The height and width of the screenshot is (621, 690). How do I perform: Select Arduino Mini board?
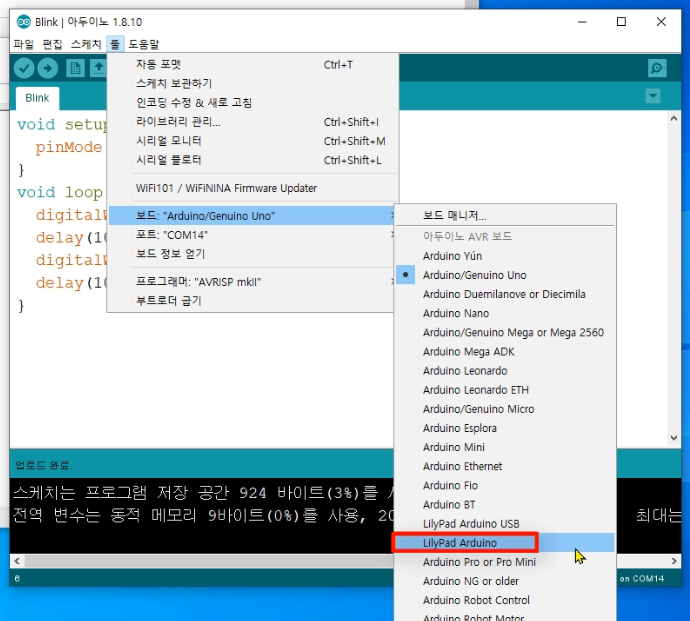pyautogui.click(x=505, y=448)
